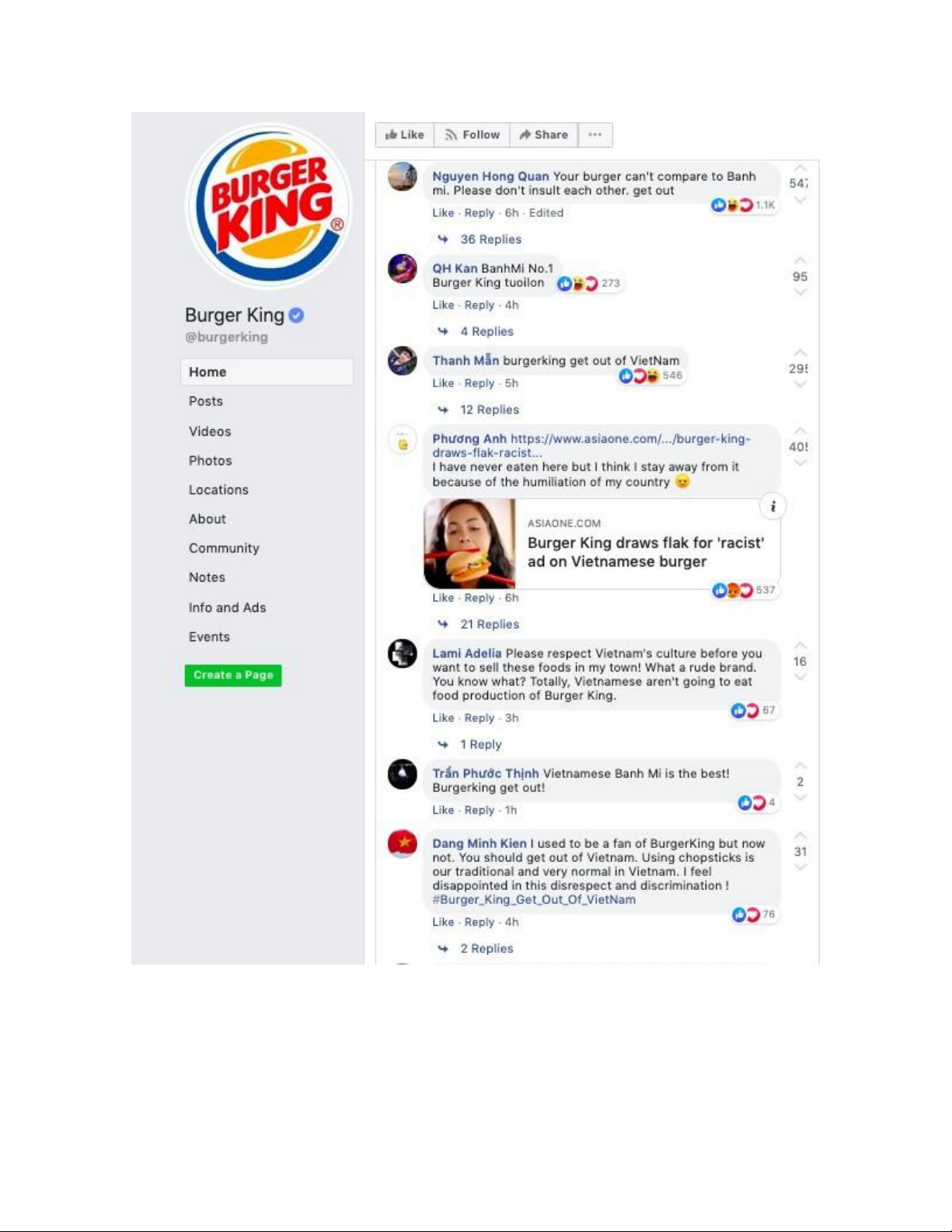Click the Burger King logo profile picture
Viewport: 952px width, 1232px height.
click(x=269, y=207)
